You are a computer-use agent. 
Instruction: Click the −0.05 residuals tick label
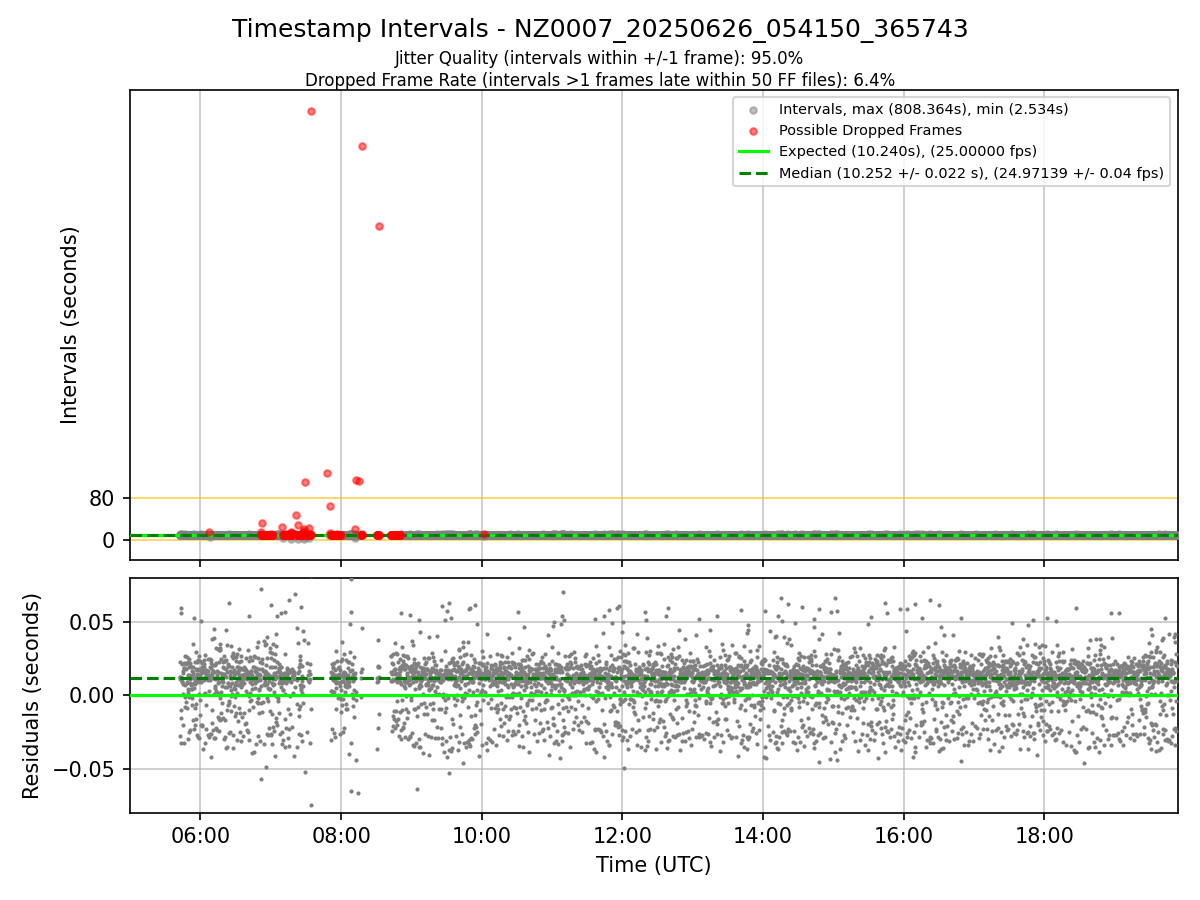tap(86, 769)
